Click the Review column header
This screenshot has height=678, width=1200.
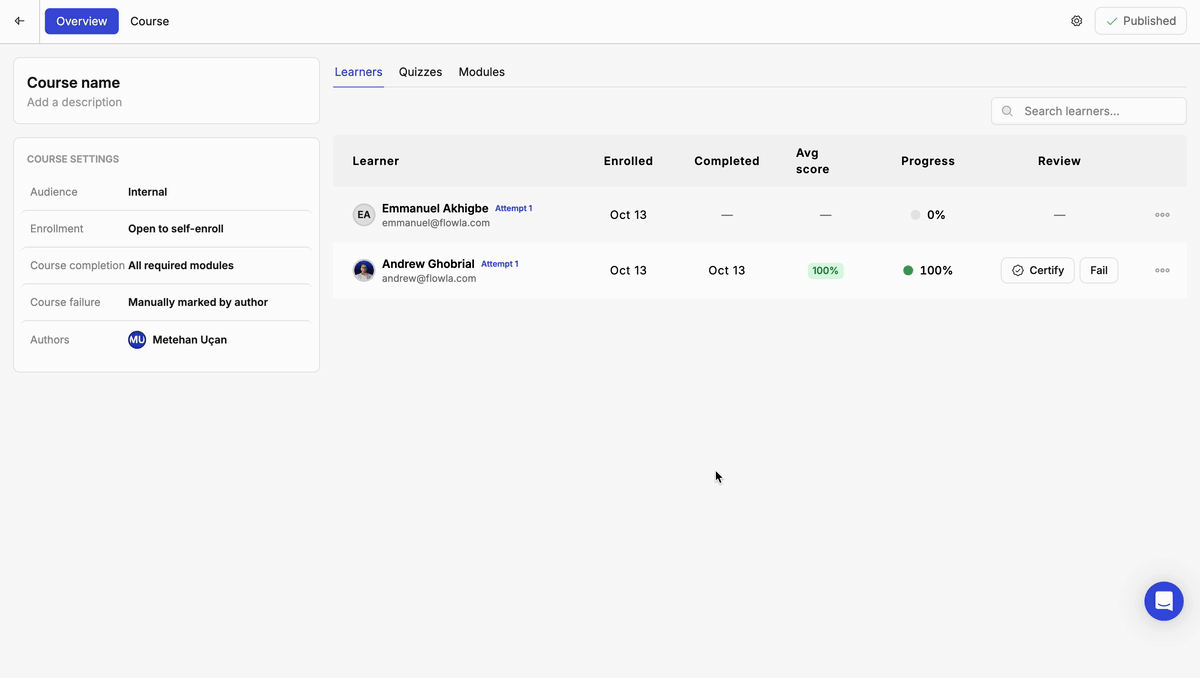pyautogui.click(x=1059, y=161)
